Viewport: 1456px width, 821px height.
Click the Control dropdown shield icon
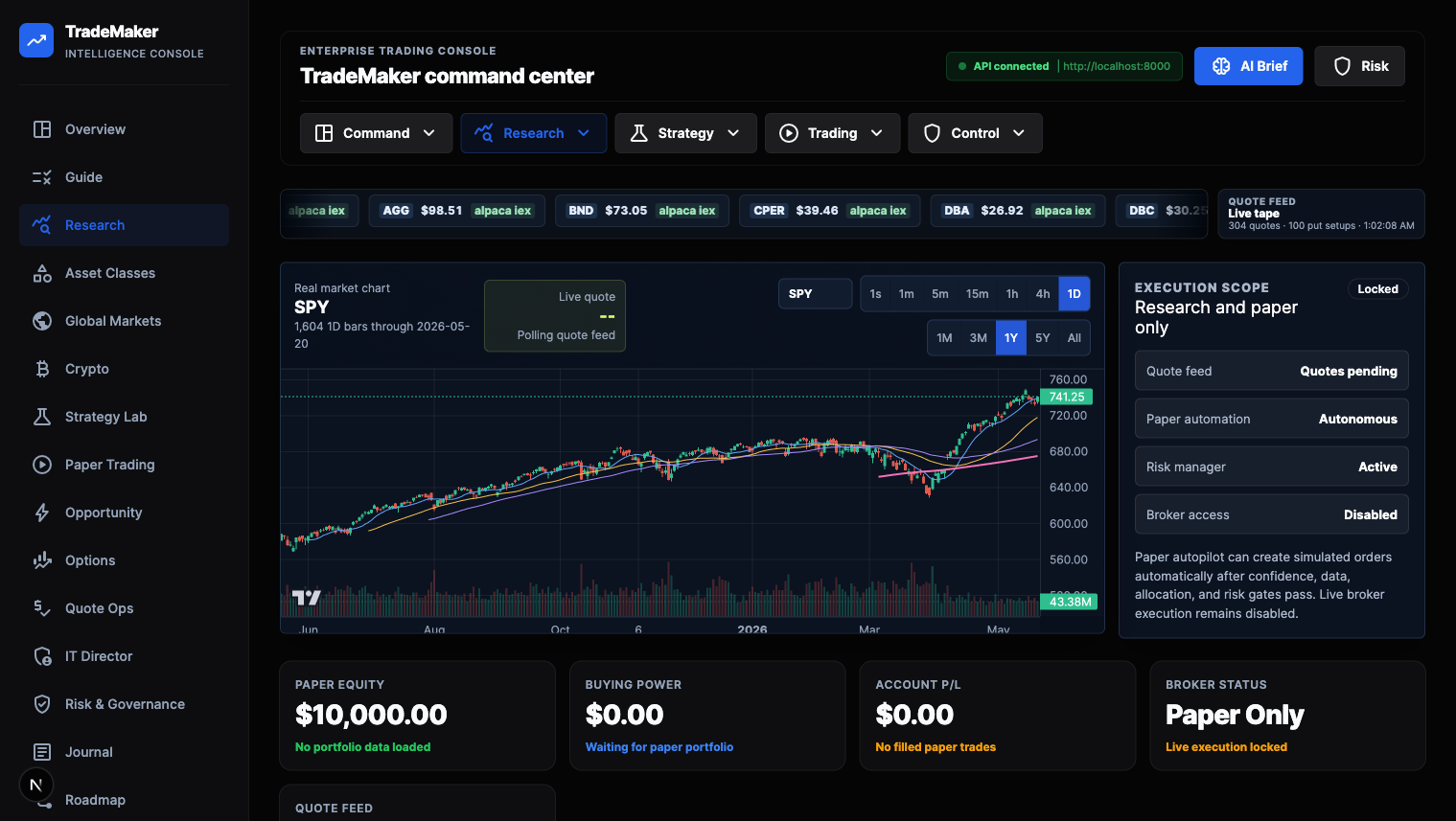coord(932,133)
